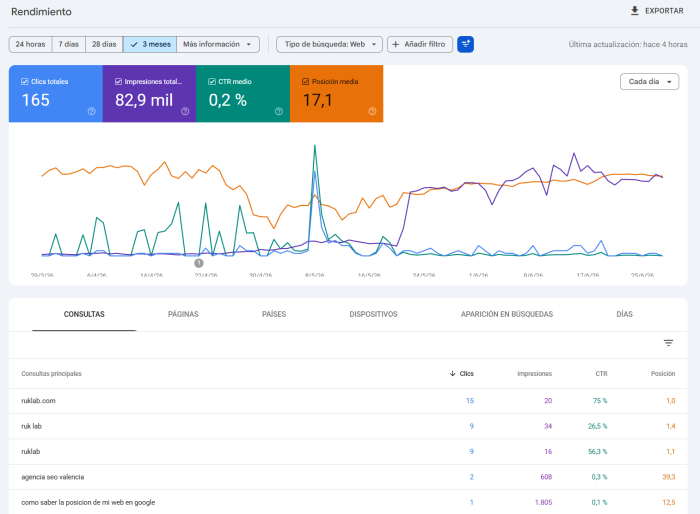Click the 608 impressions value
This screenshot has width=700, height=514.
(x=546, y=477)
